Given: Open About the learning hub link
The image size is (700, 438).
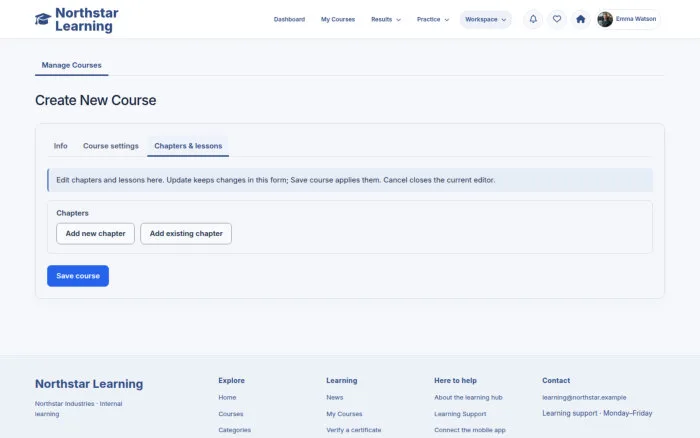Looking at the screenshot, I should point(468,397).
